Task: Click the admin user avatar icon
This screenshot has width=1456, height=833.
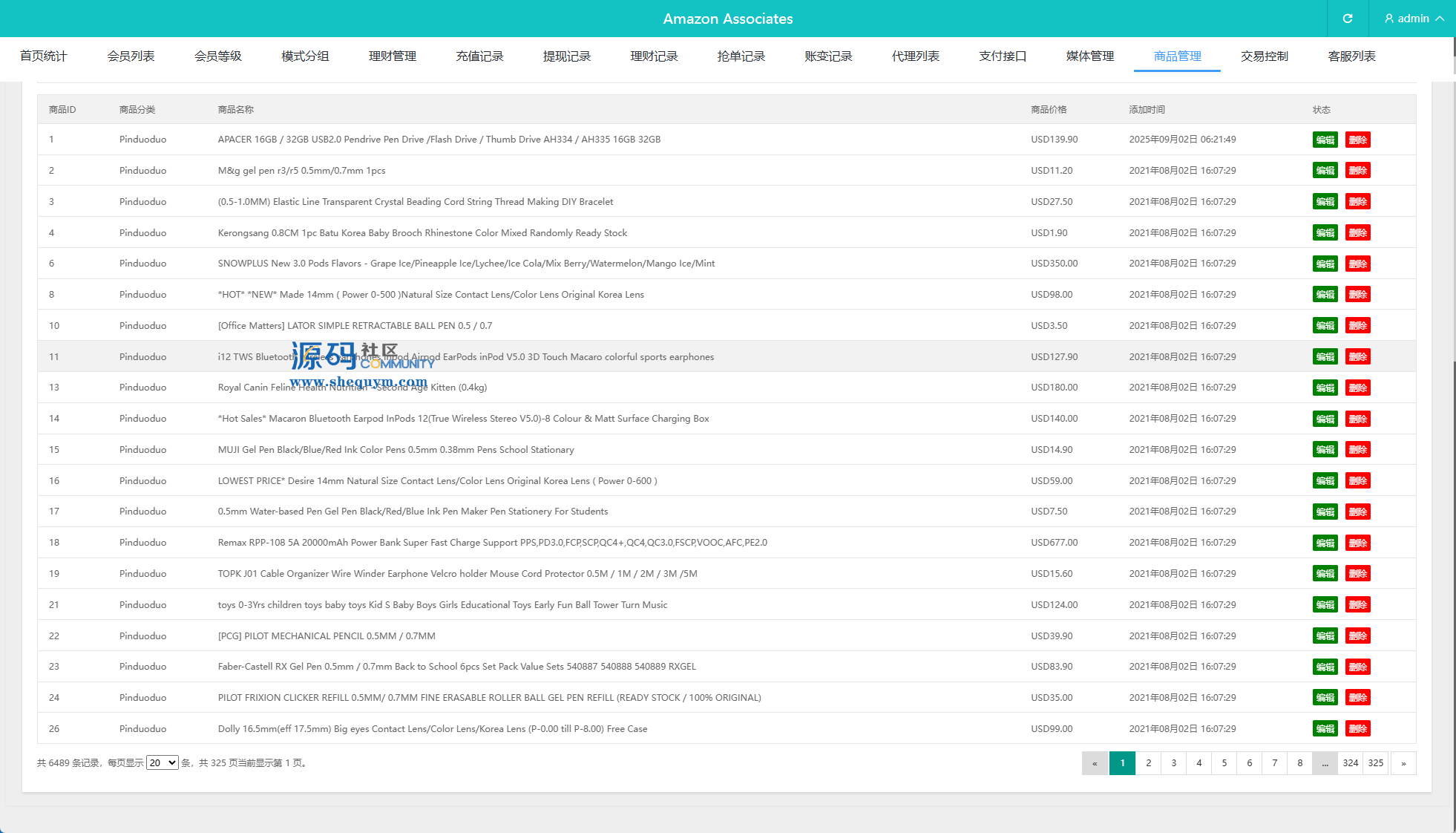Action: [x=1388, y=19]
